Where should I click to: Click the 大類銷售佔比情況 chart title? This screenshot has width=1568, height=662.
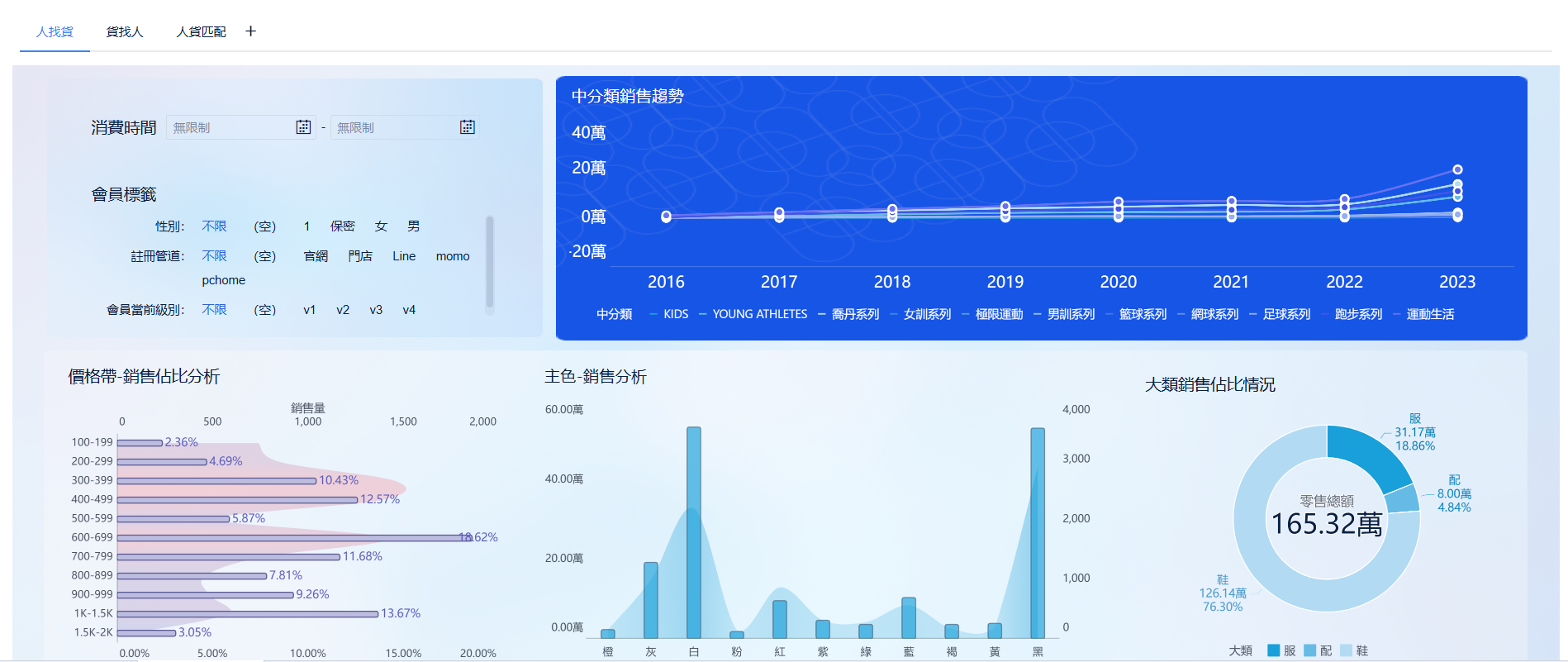pos(1210,385)
